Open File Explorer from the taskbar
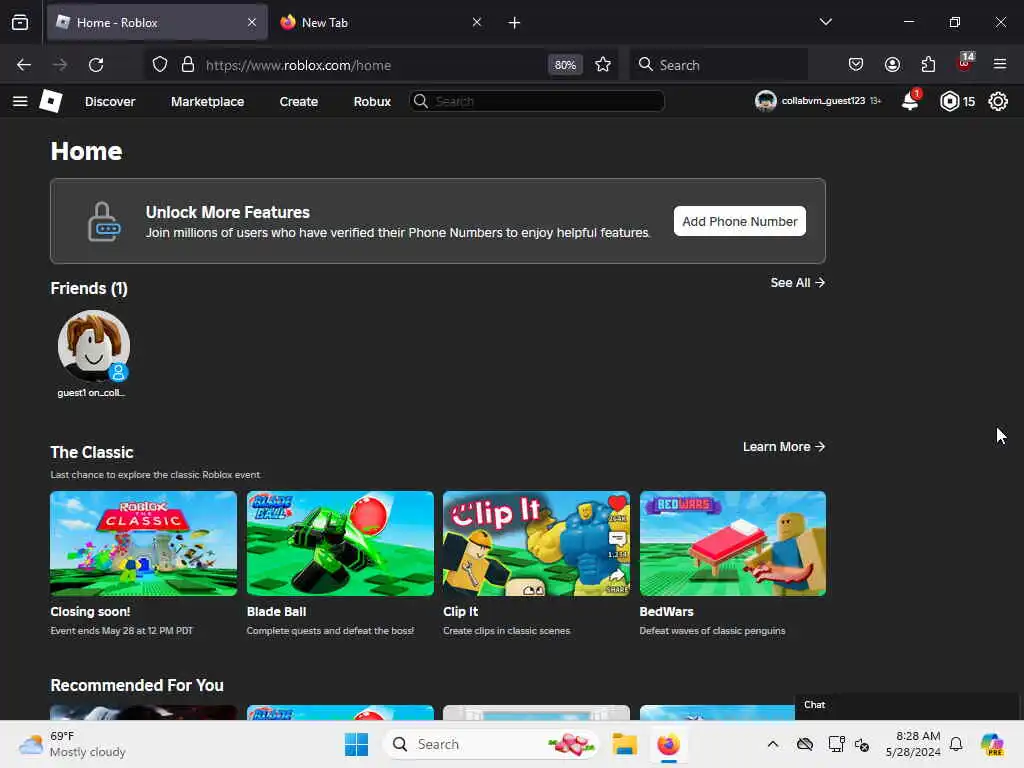The height and width of the screenshot is (768, 1024). pos(624,744)
